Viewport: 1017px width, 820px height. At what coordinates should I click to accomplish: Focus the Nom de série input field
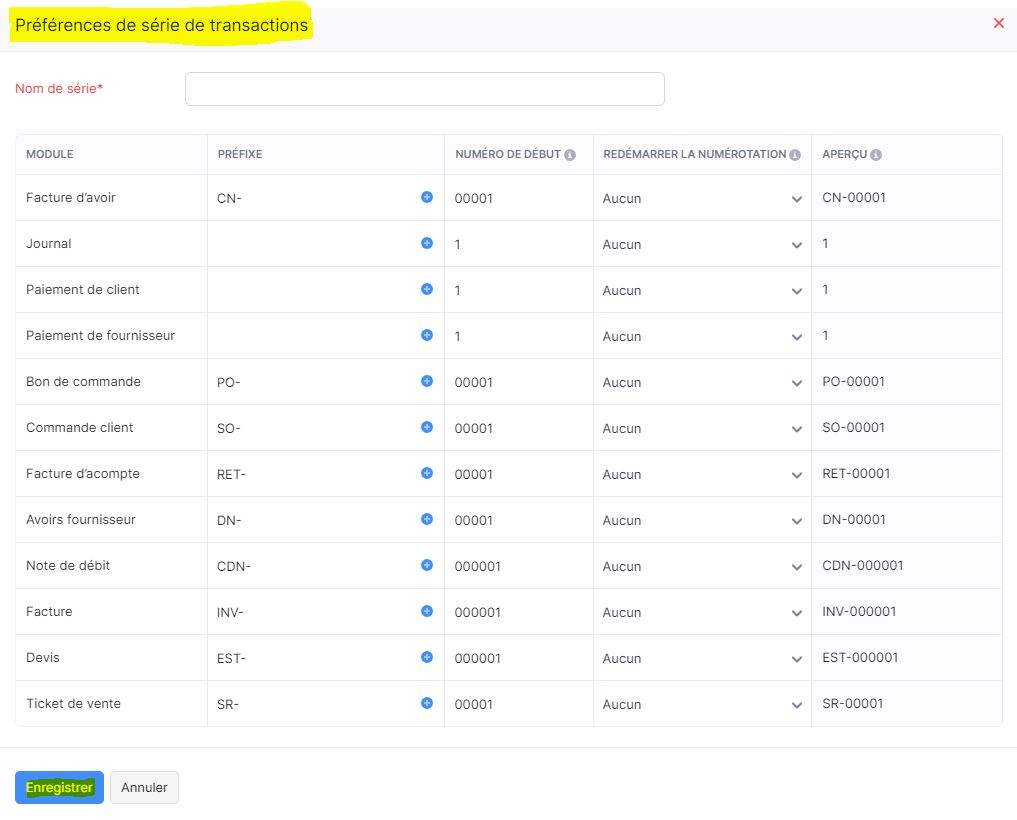(x=425, y=89)
